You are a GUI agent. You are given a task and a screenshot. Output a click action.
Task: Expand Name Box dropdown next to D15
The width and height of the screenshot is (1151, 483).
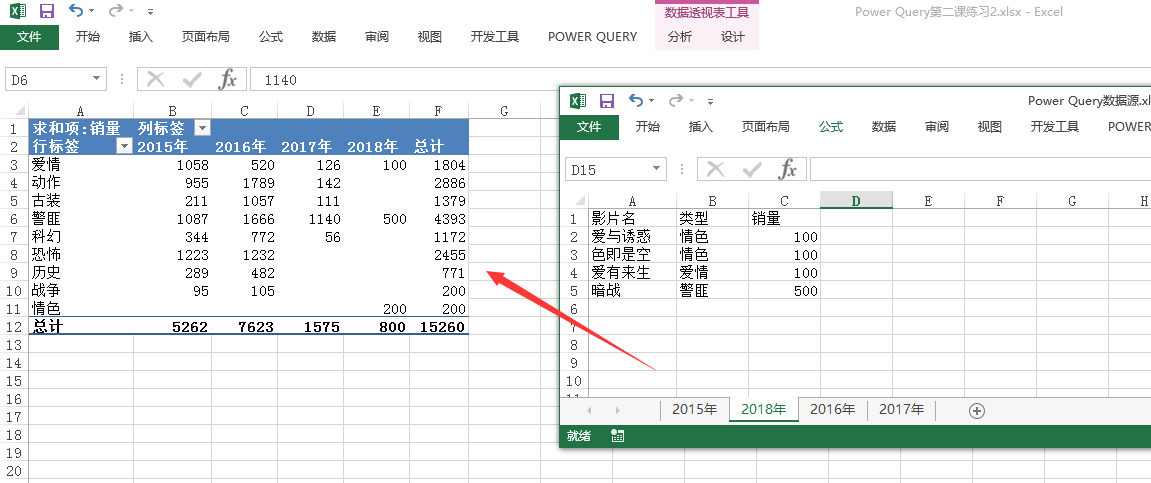click(657, 170)
